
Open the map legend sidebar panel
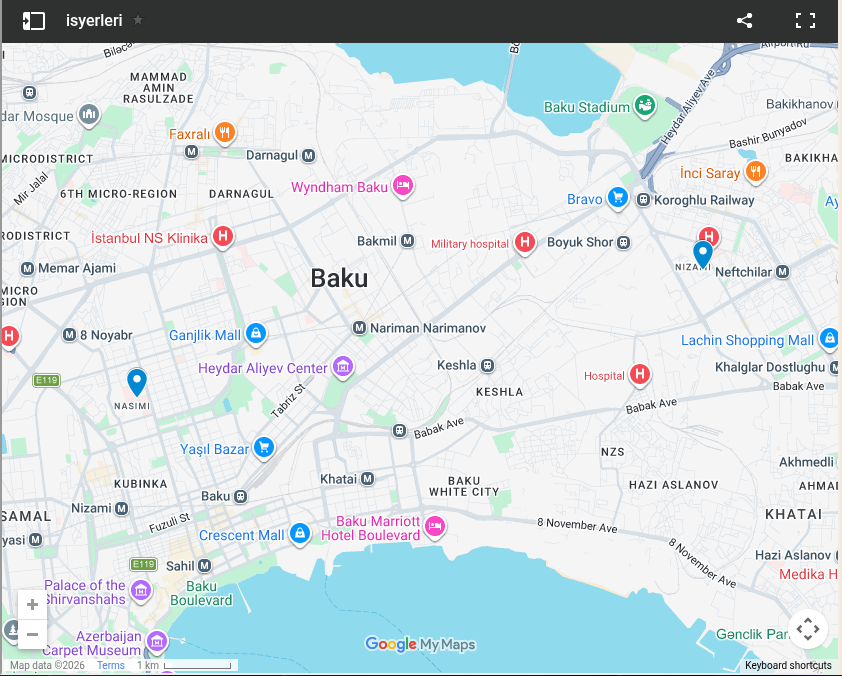click(34, 20)
